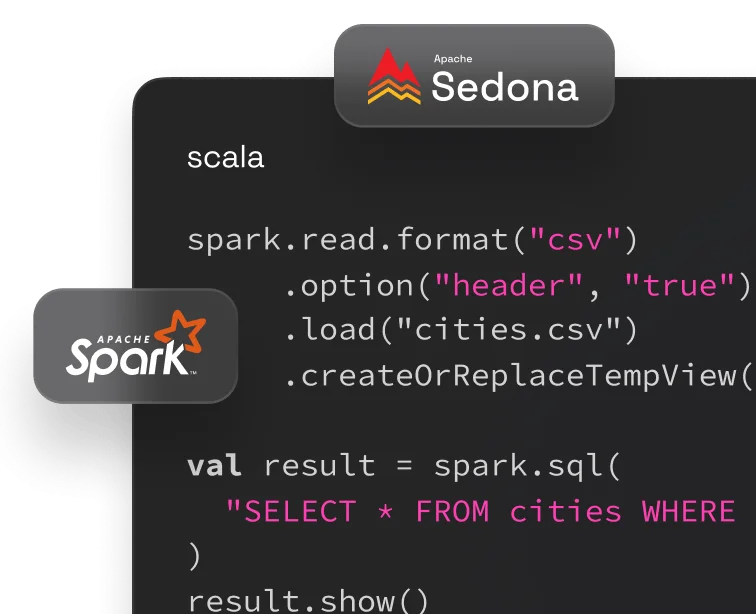Click the bold val keyword
Viewport: 756px width, 614px height.
coord(214,465)
